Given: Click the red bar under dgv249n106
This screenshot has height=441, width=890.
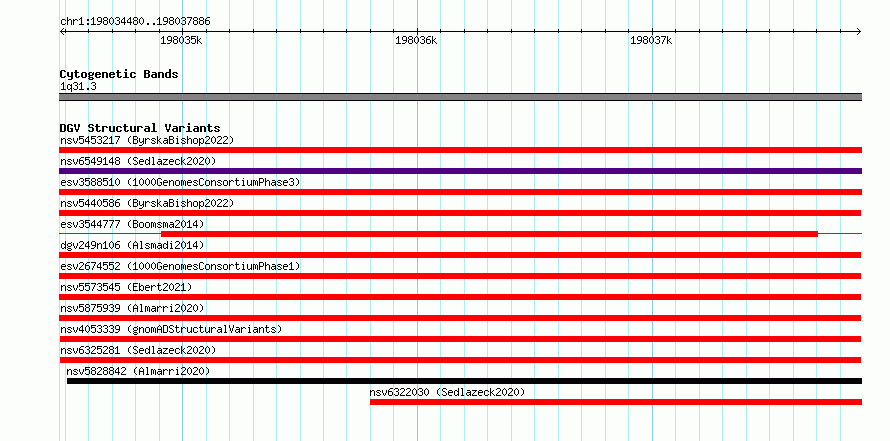Looking at the screenshot, I should 460,255.
